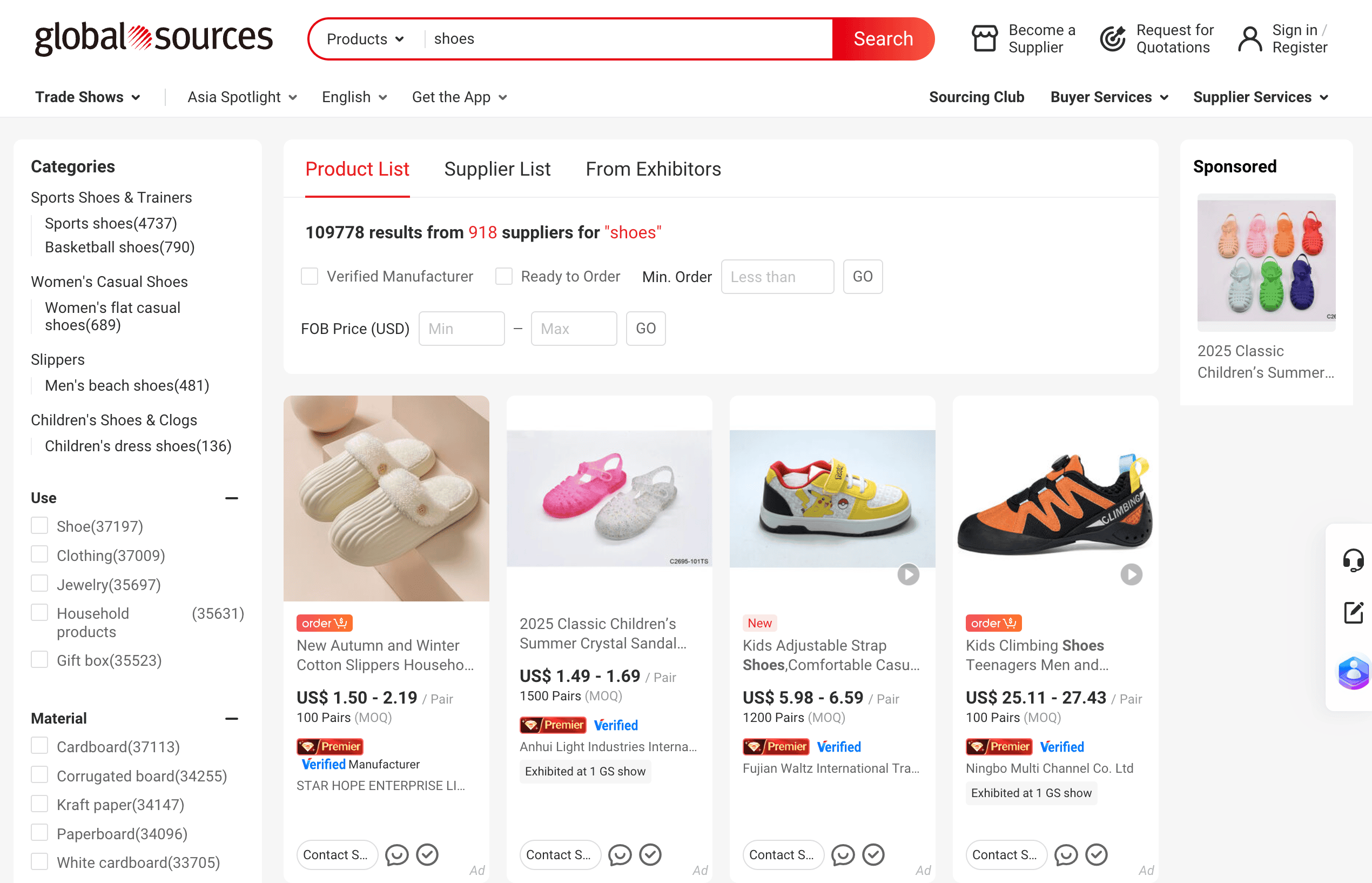Screen dimensions: 1372x883
Task: Open the From Exhibitors tab
Action: point(653,169)
